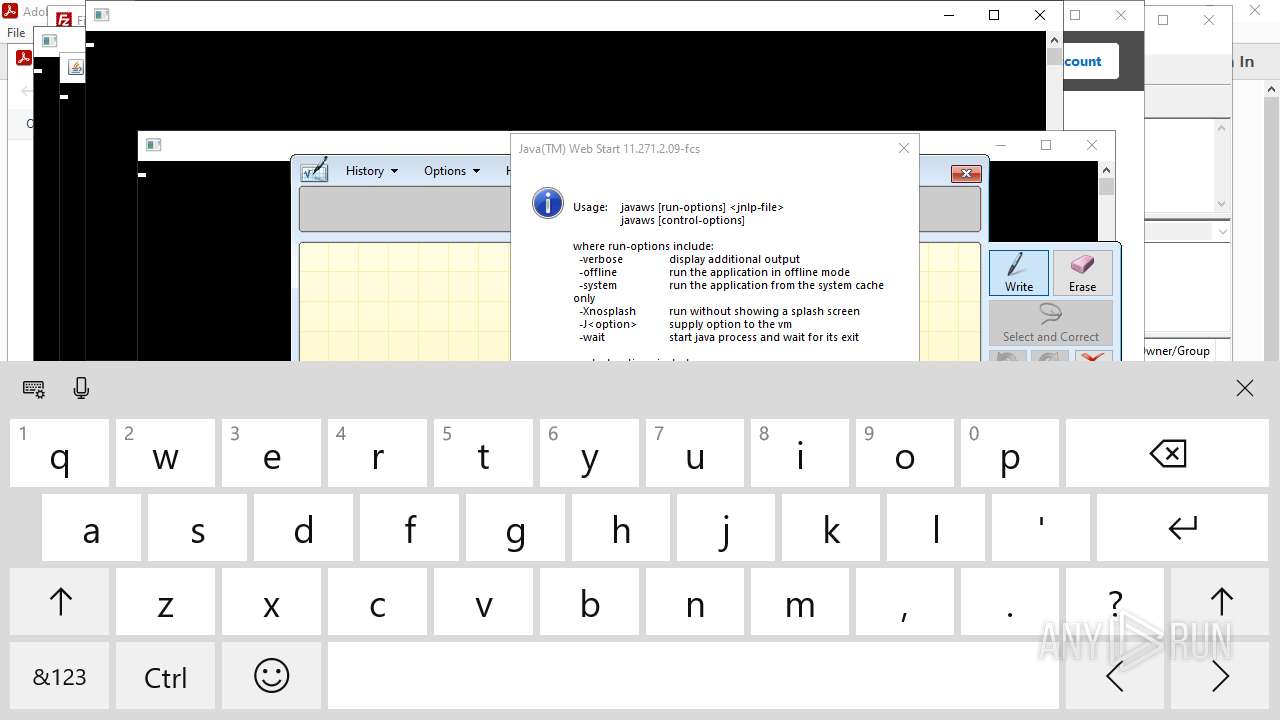Tap the f key

pyautogui.click(x=409, y=527)
